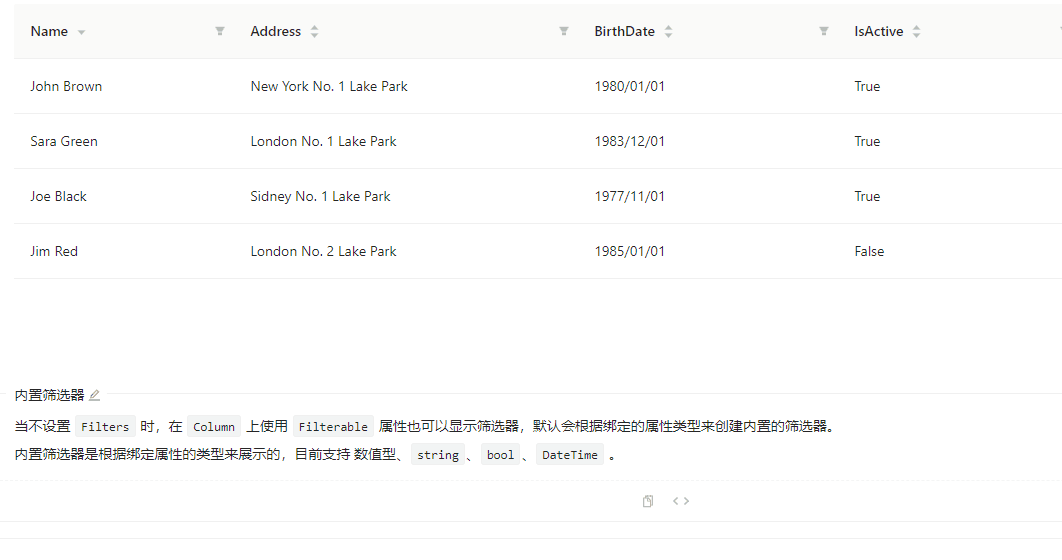Click the Column code tag
Screen dimensions: 1062x560
pos(213,427)
